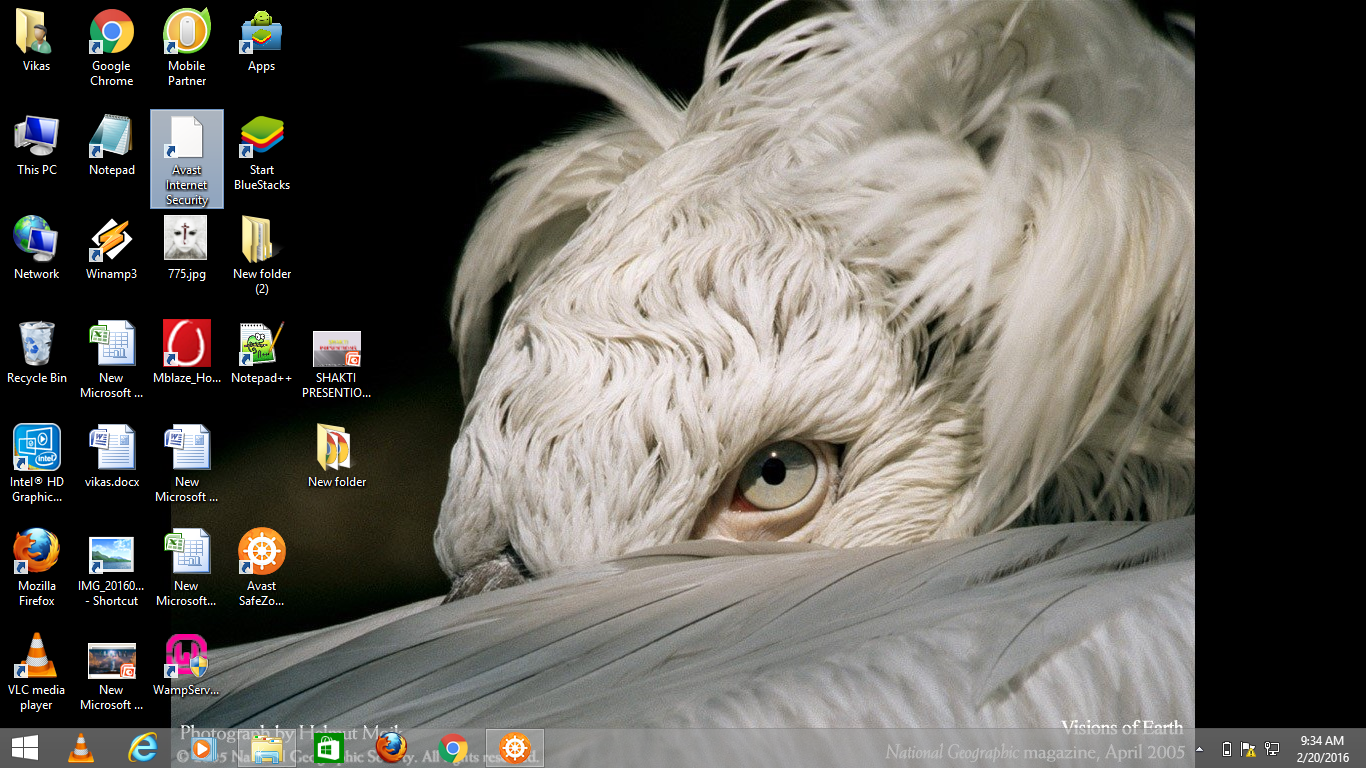Image resolution: width=1366 pixels, height=768 pixels.
Task: Show hidden system tray icons
Action: coord(1199,749)
